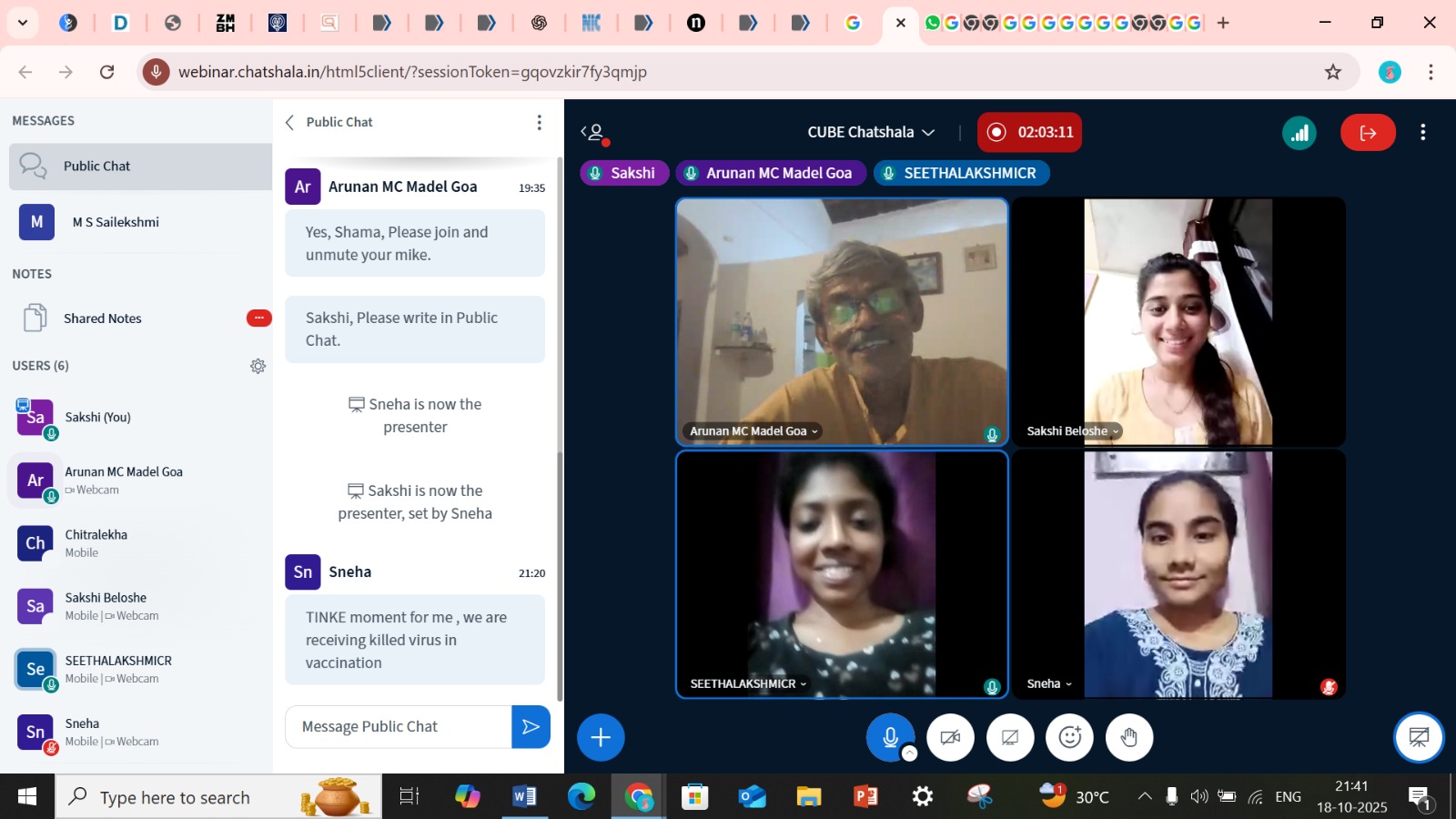The width and height of the screenshot is (1456, 819).
Task: Mute the microphone
Action: click(890, 737)
